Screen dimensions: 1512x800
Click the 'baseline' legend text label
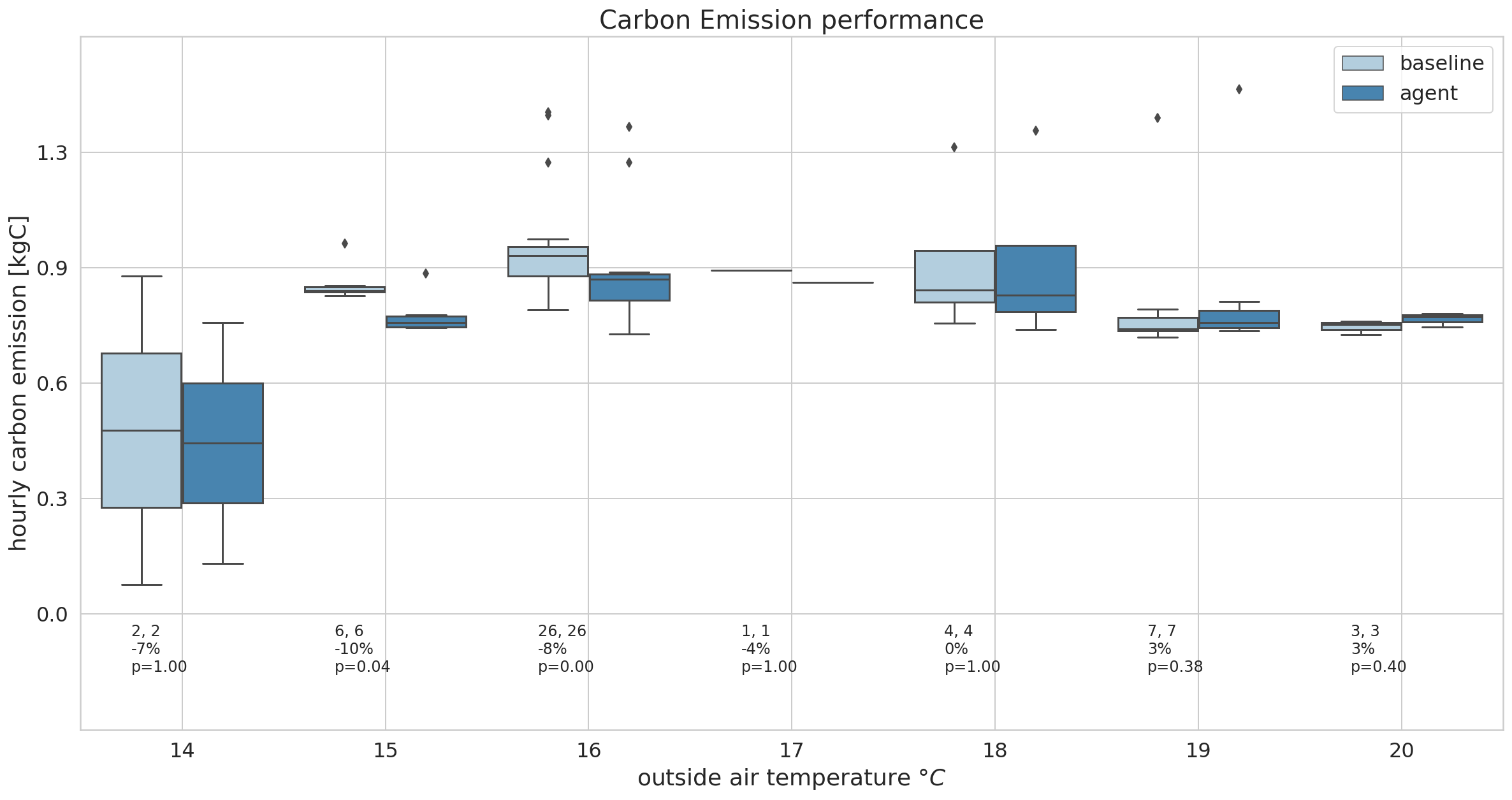(x=1441, y=63)
